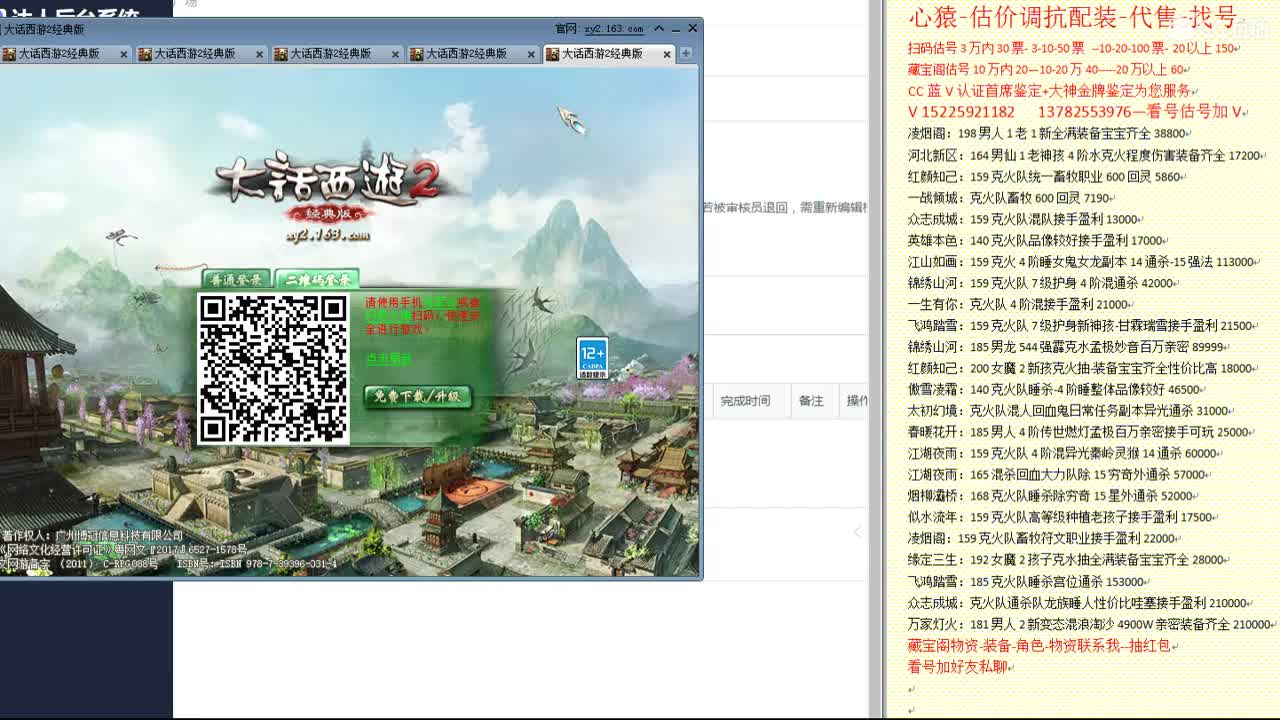Click the green 点击刷新 refresh link
Screen dimensions: 1280x720
388,358
